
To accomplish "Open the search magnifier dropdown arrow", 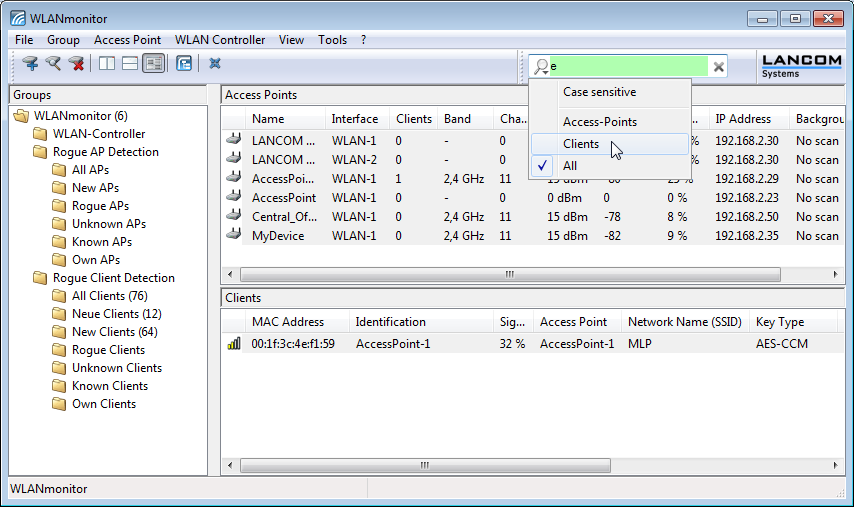I will click(540, 67).
